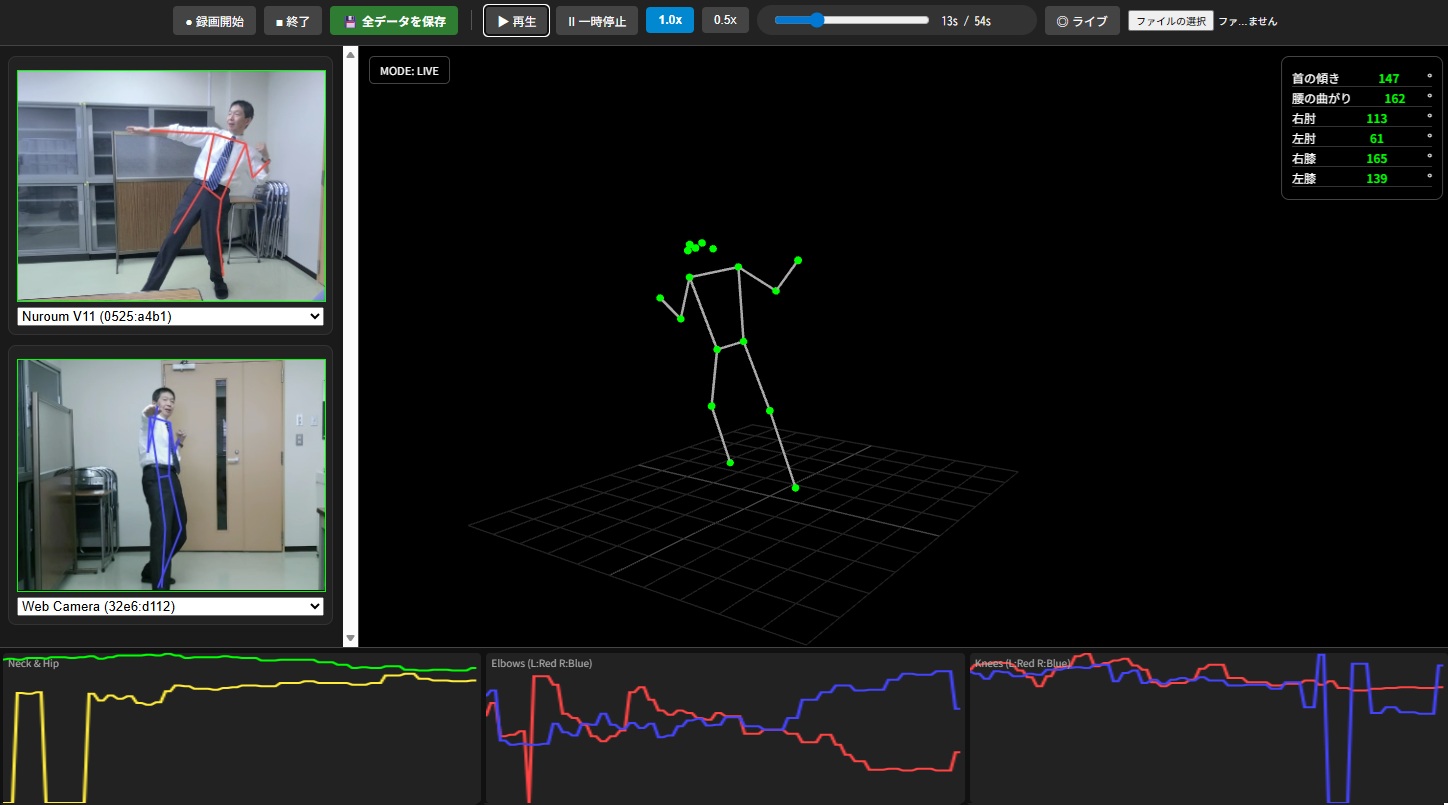Click the playback position slider

(852, 20)
